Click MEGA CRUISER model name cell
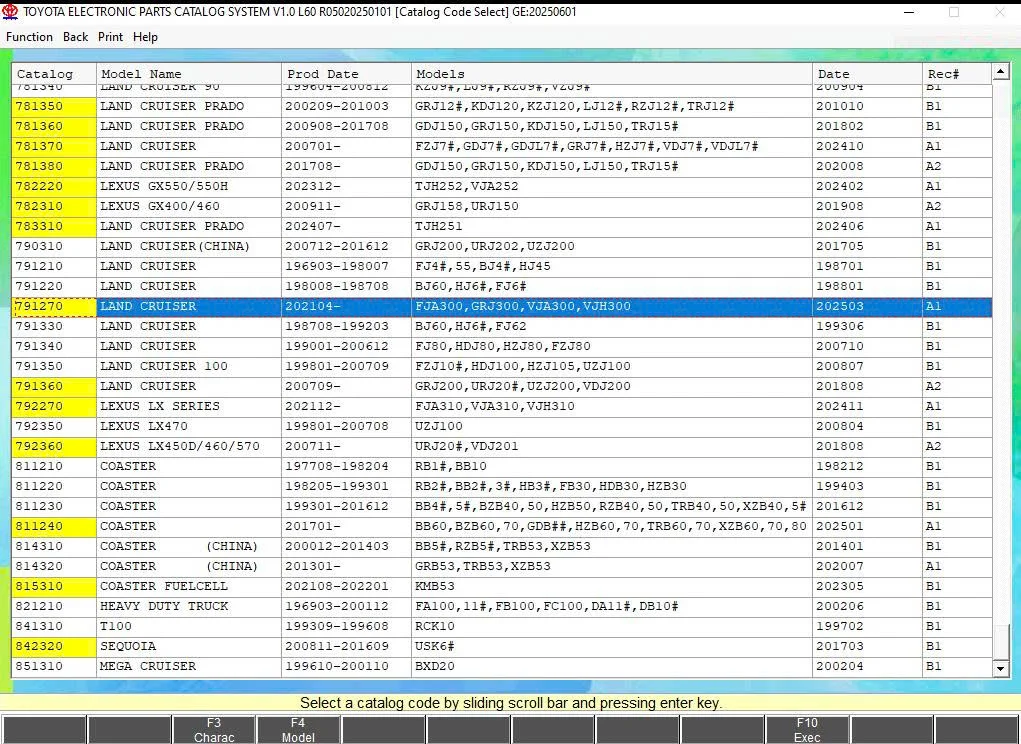This screenshot has height=744, width=1021. [x=189, y=667]
